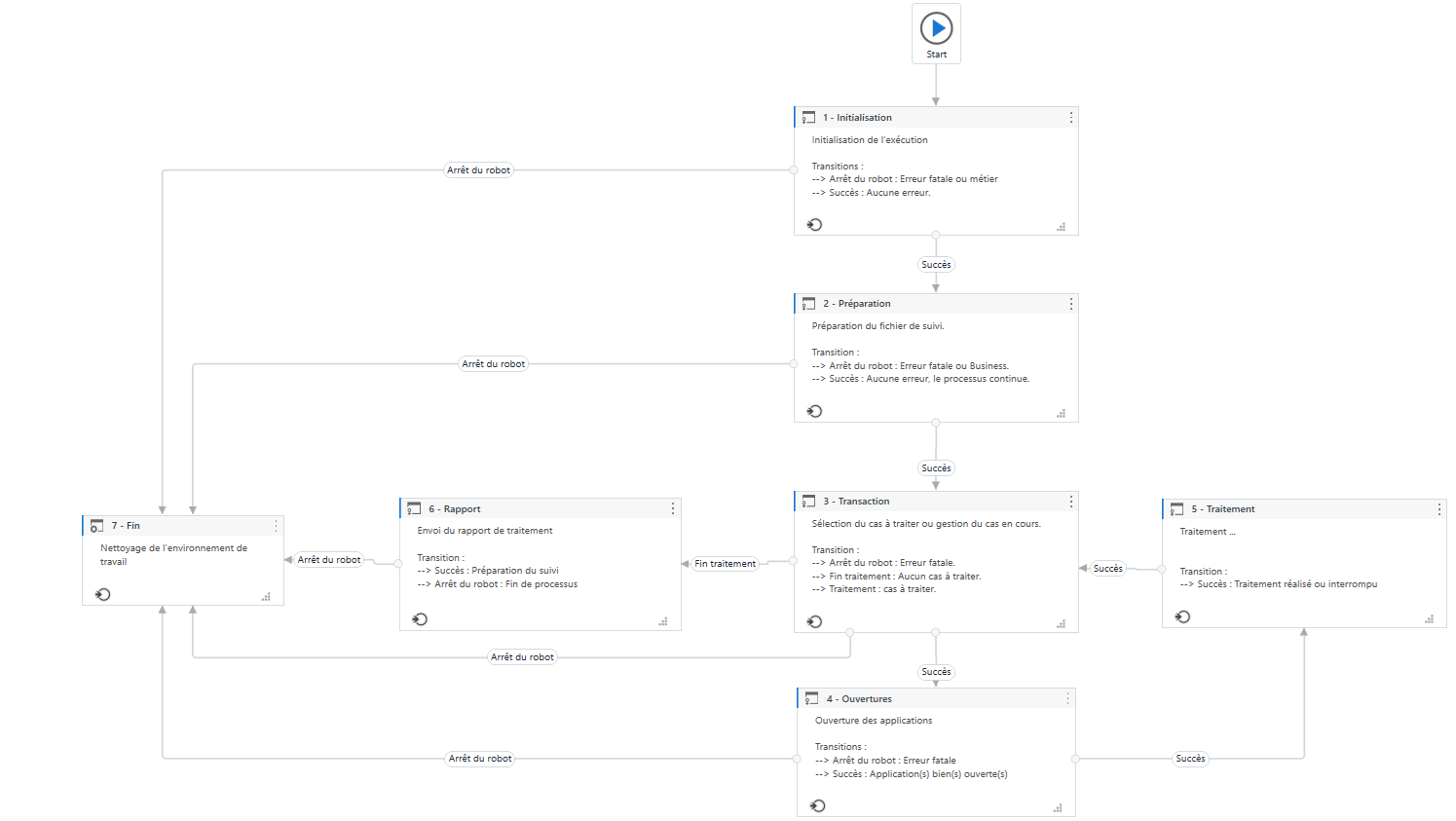Click the entry action icon in "3 - Transaction"
1456x821 pixels.
815,621
